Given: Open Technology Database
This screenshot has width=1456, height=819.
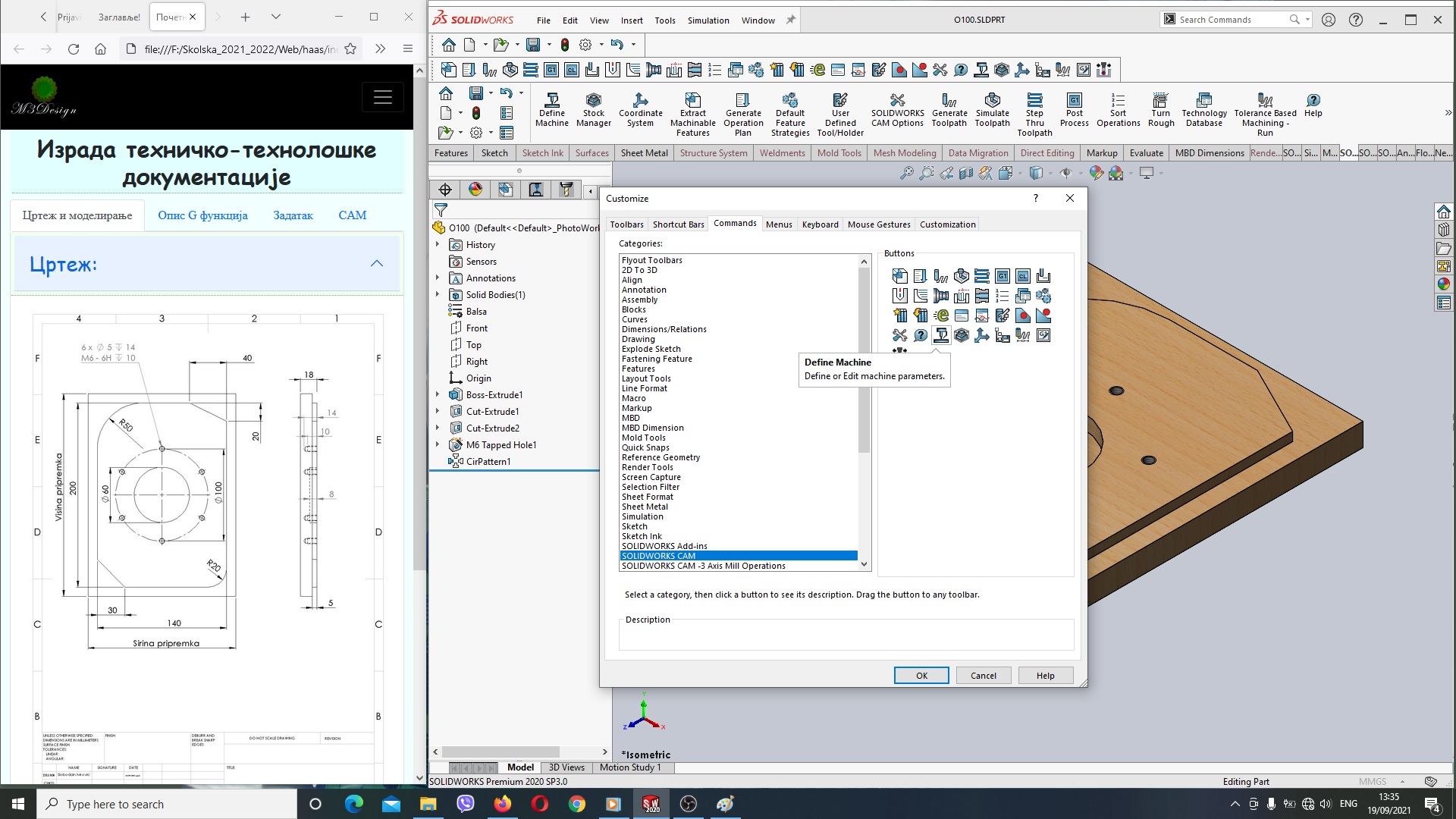Looking at the screenshot, I should (1204, 110).
